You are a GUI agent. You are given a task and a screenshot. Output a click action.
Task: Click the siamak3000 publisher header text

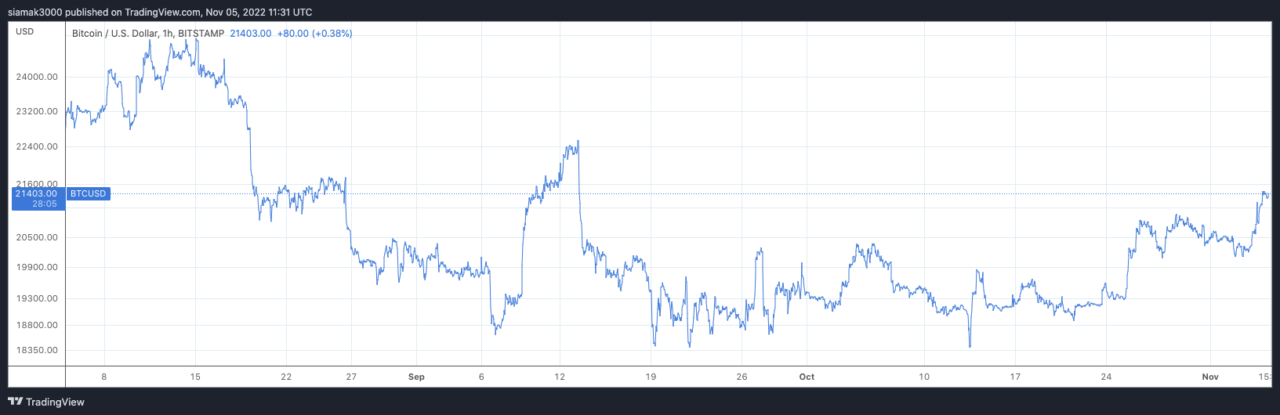pos(161,12)
